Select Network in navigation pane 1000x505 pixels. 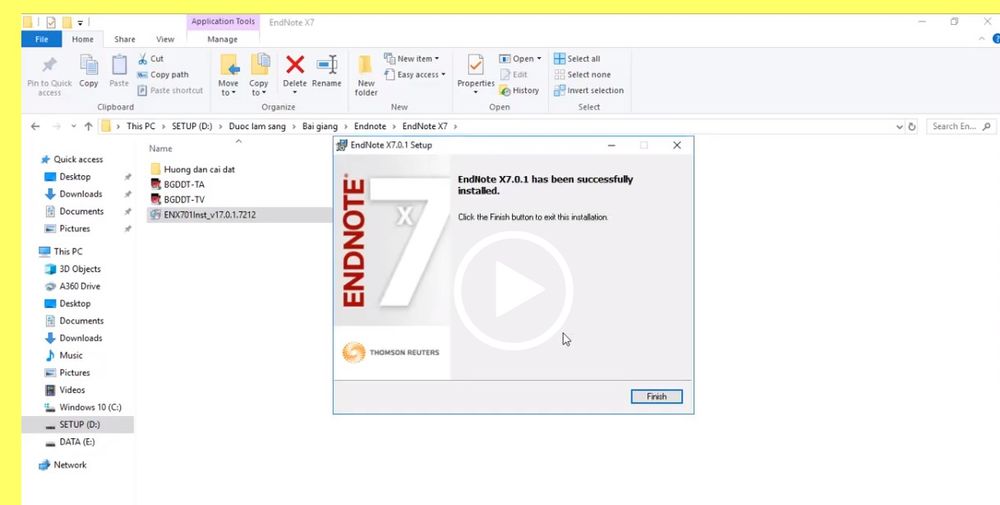(x=62, y=465)
